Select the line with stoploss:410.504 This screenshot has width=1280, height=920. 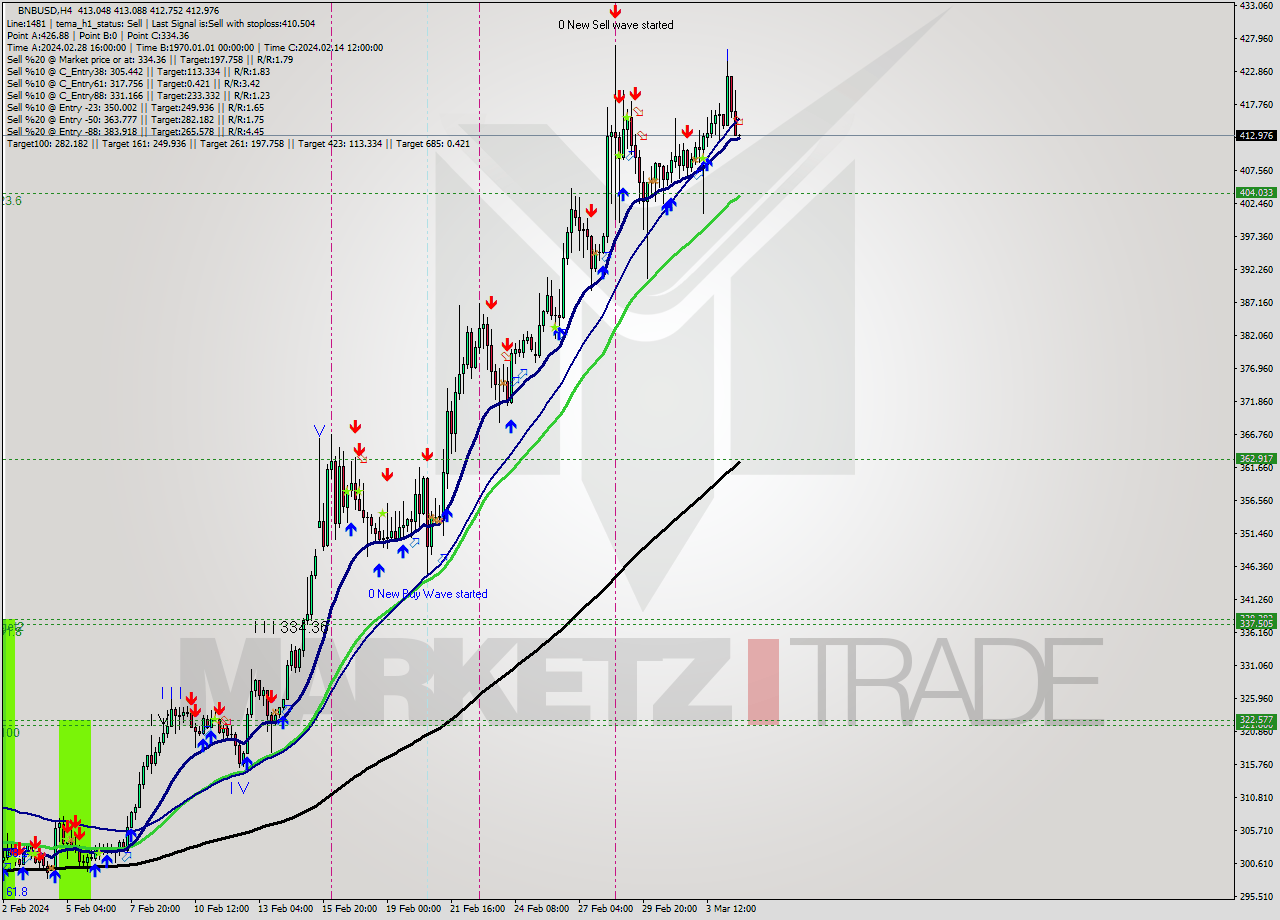coord(161,23)
